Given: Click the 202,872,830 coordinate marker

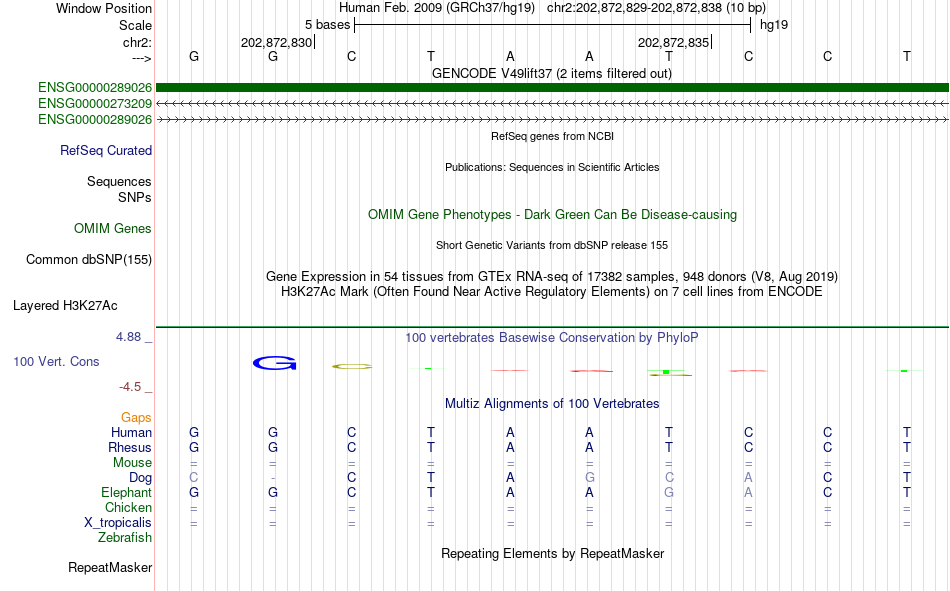Looking at the screenshot, I should (276, 42).
